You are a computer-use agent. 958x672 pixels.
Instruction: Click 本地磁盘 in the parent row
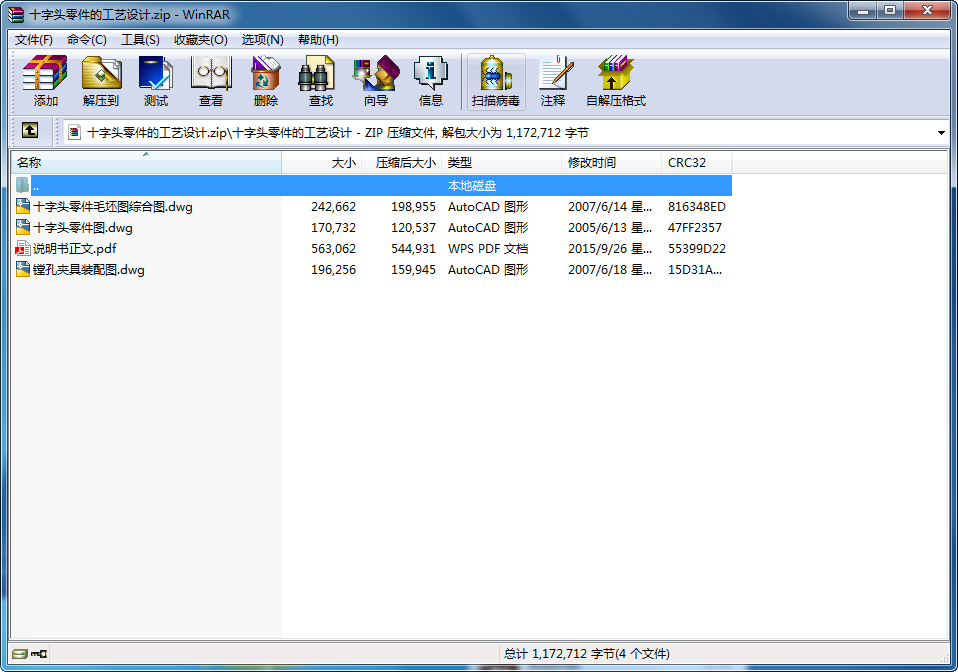point(472,185)
